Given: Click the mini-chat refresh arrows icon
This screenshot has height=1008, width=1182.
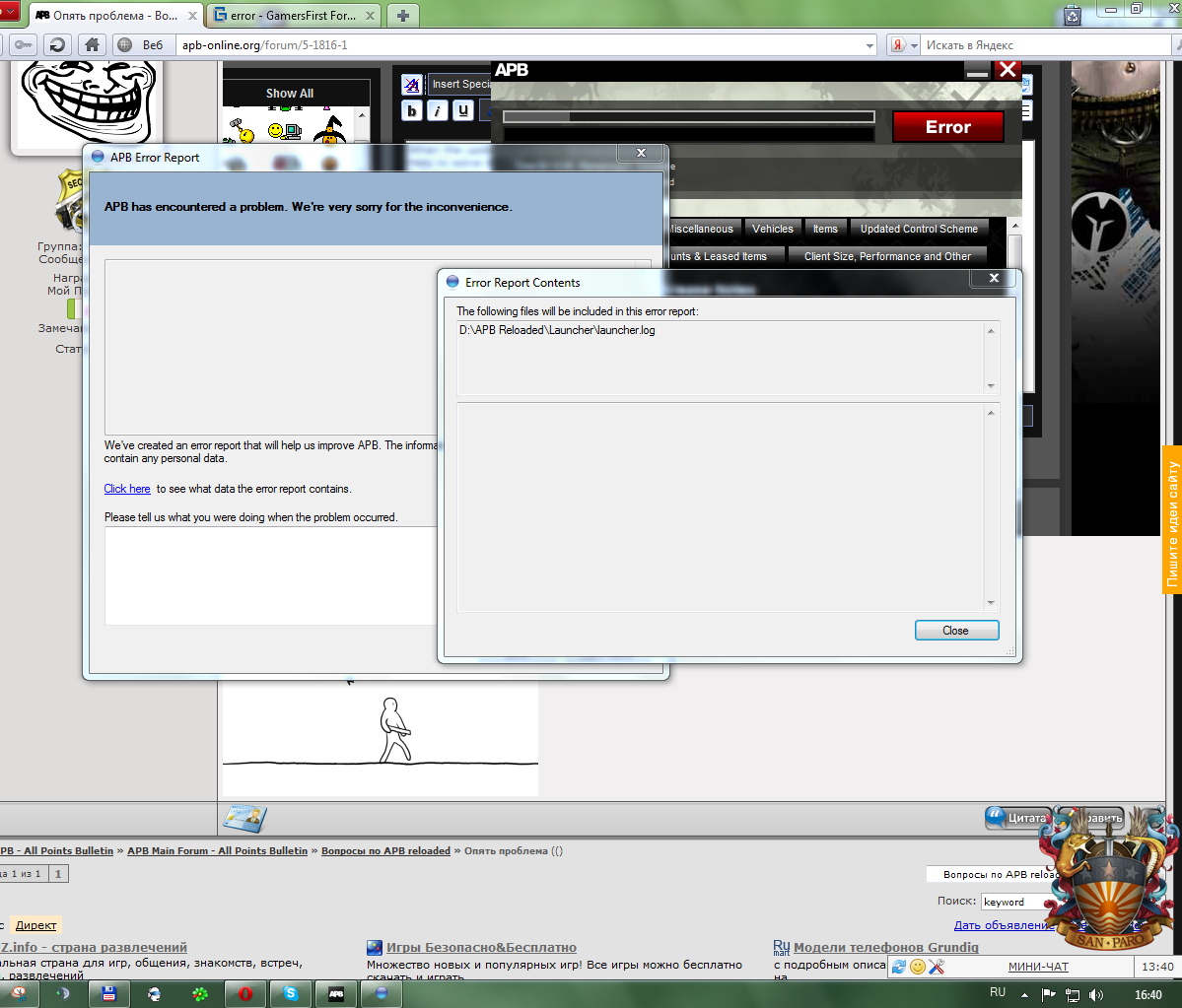Looking at the screenshot, I should [x=899, y=967].
